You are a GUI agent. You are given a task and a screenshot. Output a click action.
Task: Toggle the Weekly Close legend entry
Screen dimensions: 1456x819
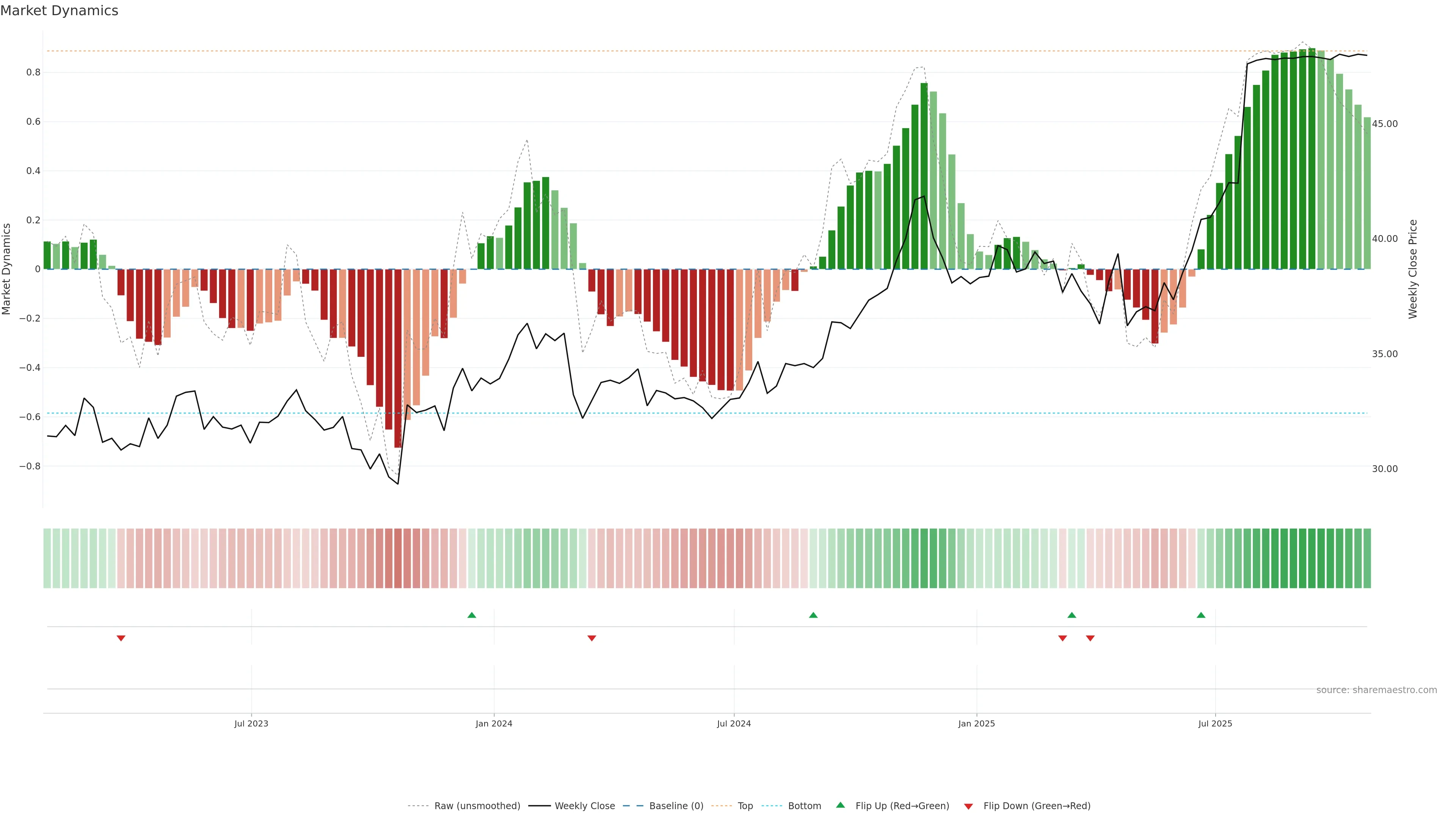[x=584, y=806]
